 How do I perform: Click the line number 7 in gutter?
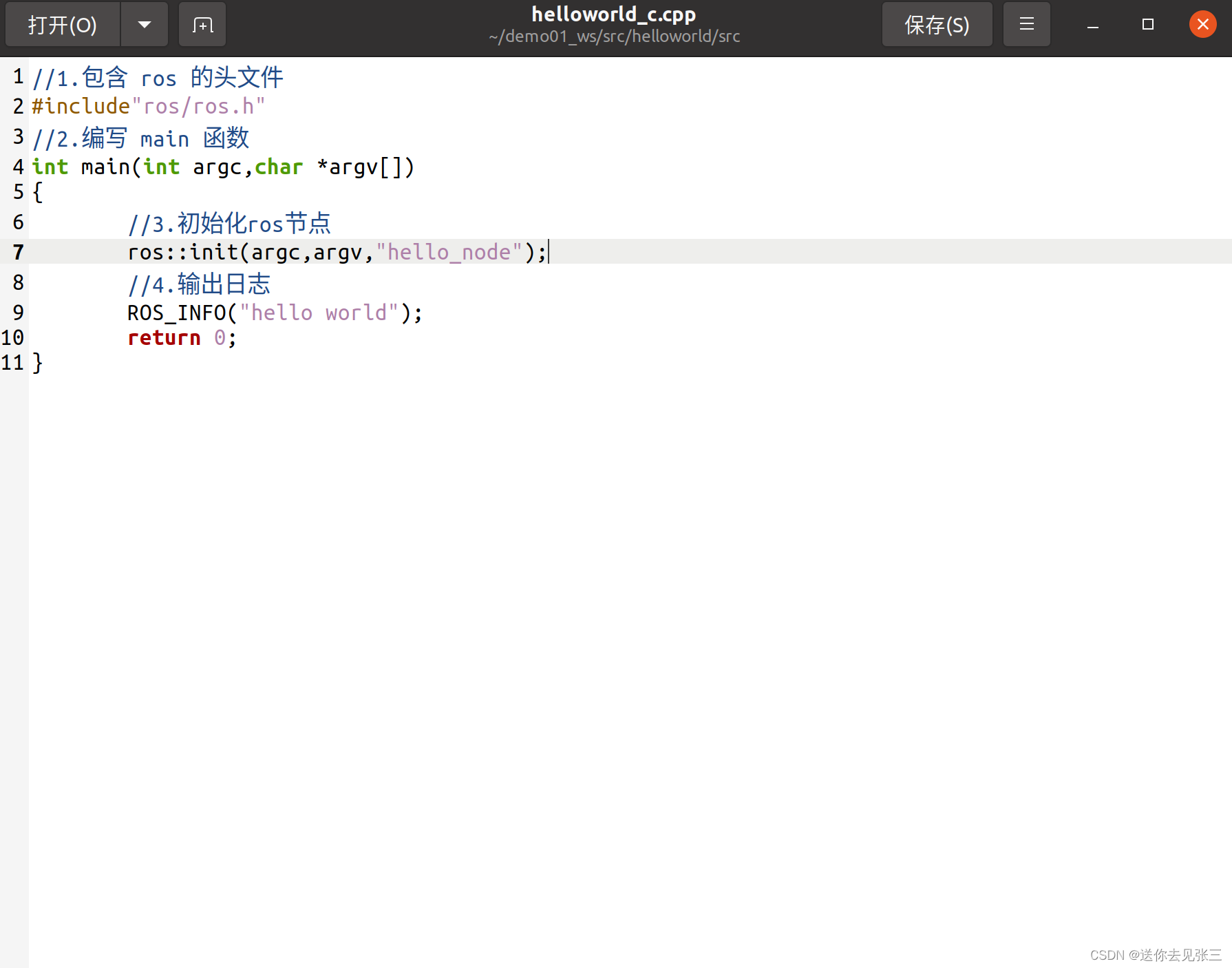[18, 253]
